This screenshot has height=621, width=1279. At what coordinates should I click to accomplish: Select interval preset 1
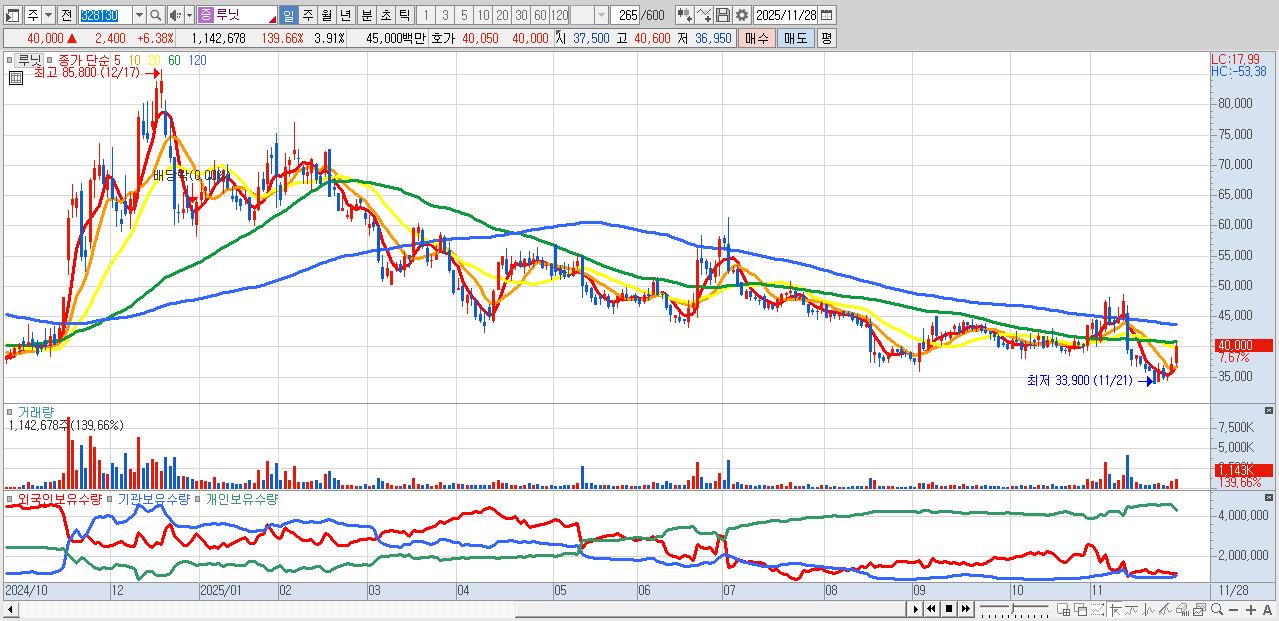426,15
